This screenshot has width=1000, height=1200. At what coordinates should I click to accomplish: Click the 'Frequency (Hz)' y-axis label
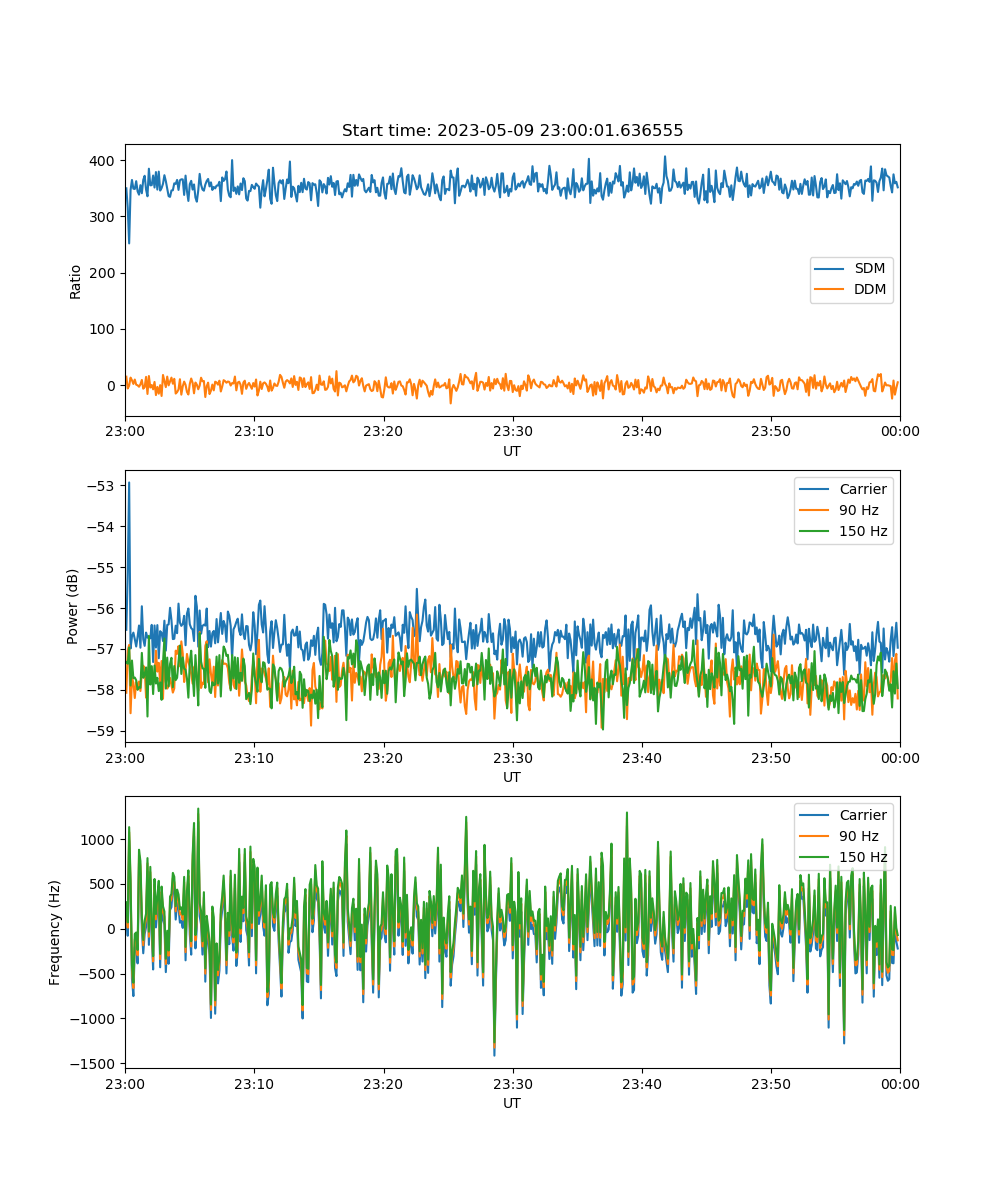point(56,933)
